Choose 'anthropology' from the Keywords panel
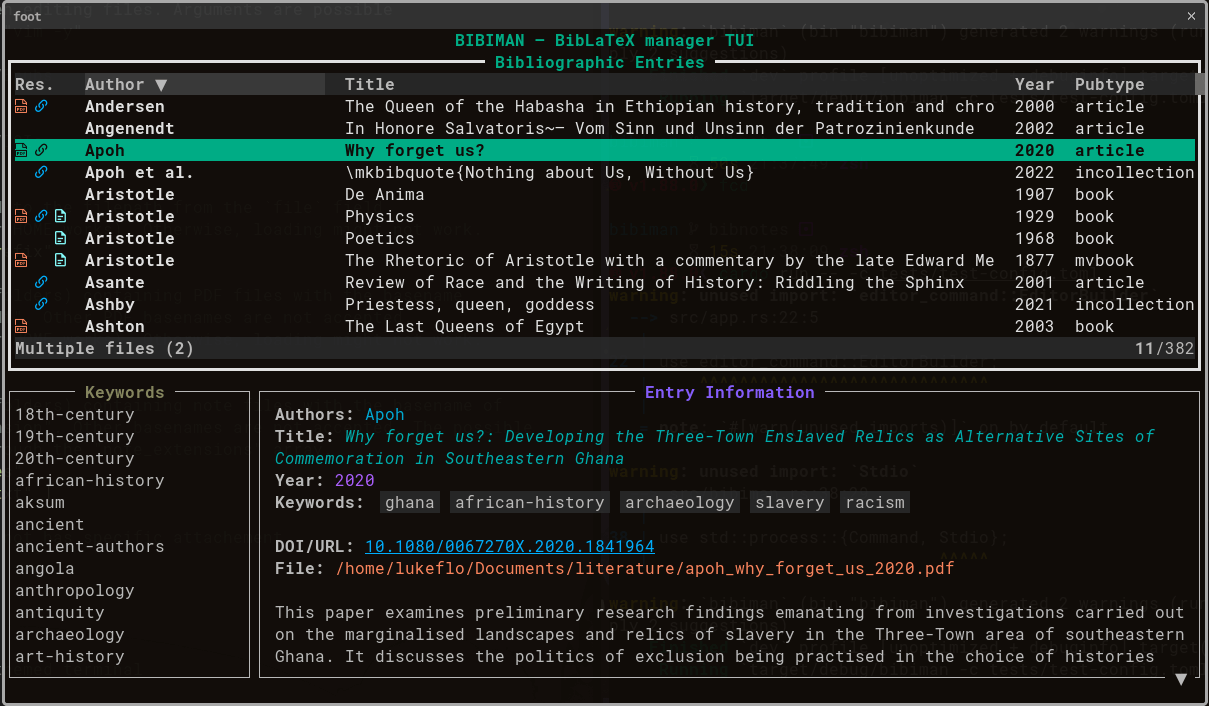 coord(74,590)
